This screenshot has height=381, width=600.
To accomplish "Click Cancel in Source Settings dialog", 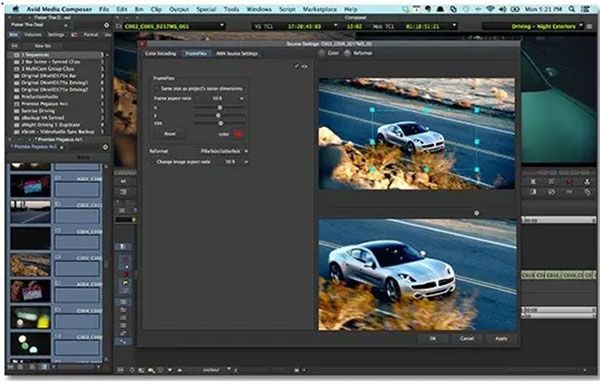I will [467, 338].
